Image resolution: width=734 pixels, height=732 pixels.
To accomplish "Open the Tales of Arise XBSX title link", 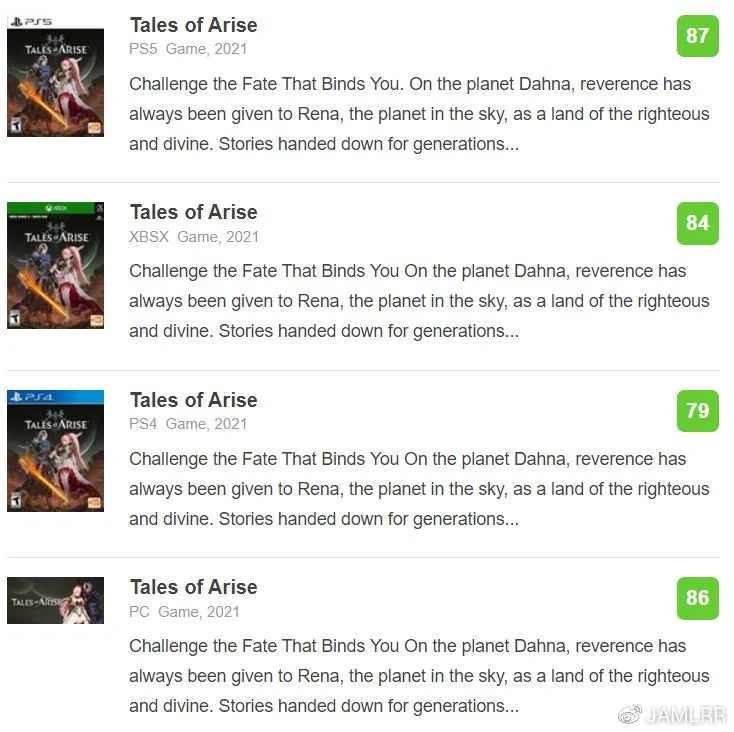I will coord(193,212).
